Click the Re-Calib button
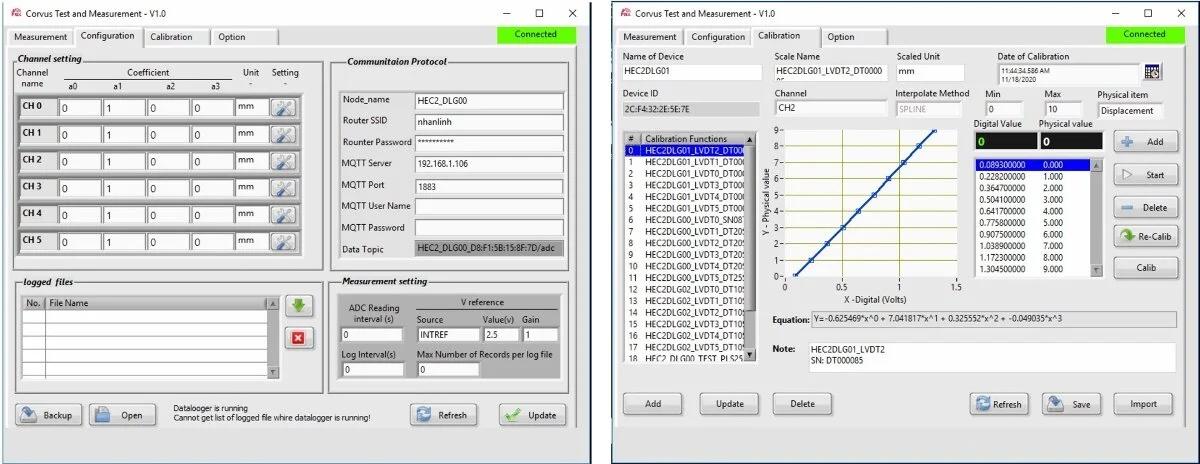Viewport: 1200px width, 464px height. tap(1144, 237)
